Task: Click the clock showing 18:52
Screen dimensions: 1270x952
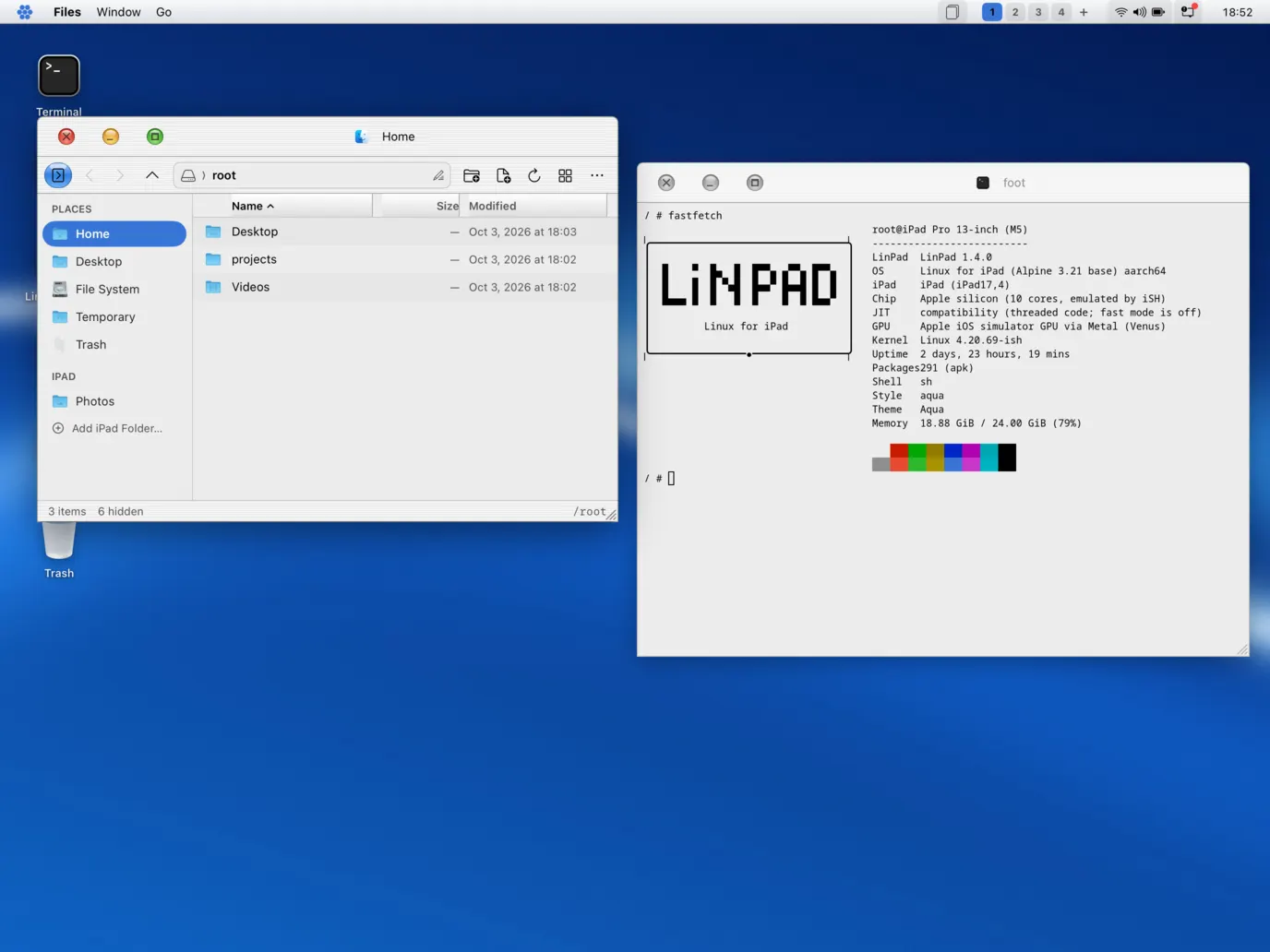Action: [x=1238, y=12]
